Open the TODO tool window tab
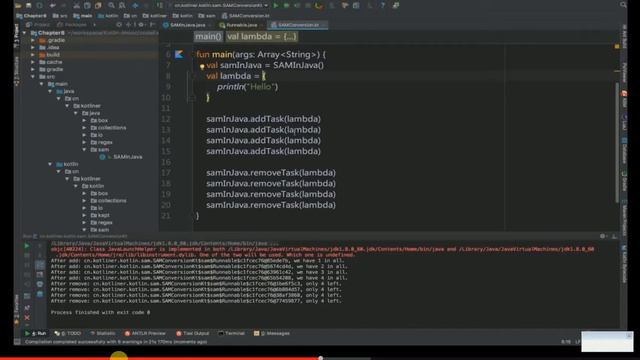The height and width of the screenshot is (360, 640). coord(68,333)
